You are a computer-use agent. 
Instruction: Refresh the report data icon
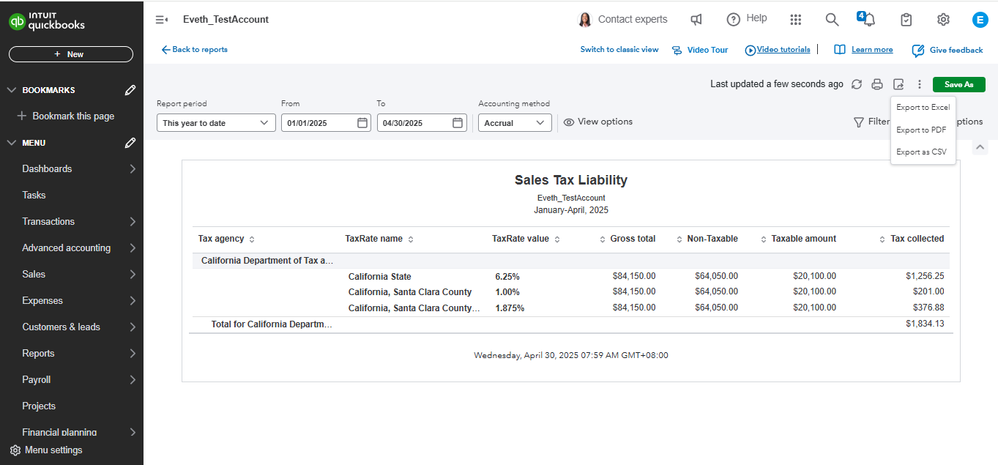pyautogui.click(x=857, y=84)
